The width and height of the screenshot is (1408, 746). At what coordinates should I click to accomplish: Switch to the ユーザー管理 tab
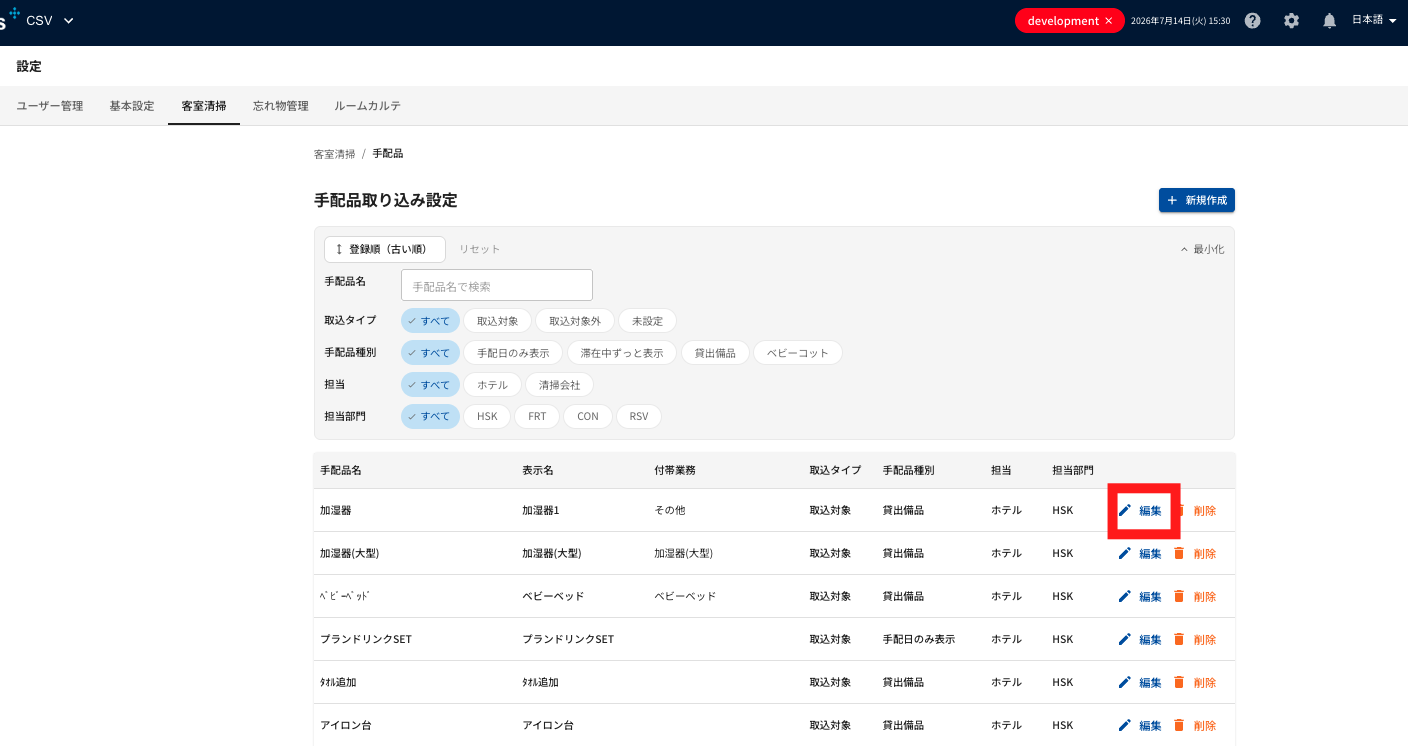point(50,105)
